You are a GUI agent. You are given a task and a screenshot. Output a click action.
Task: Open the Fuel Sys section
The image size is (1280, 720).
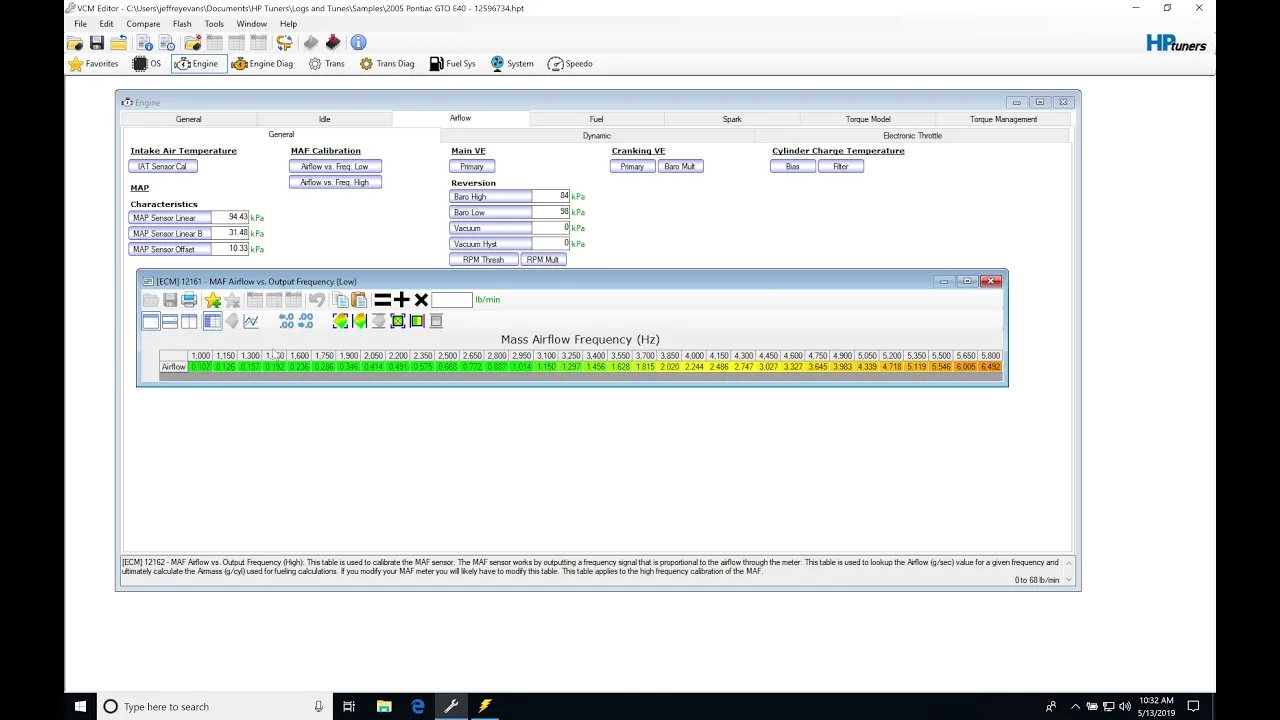[x=453, y=64]
